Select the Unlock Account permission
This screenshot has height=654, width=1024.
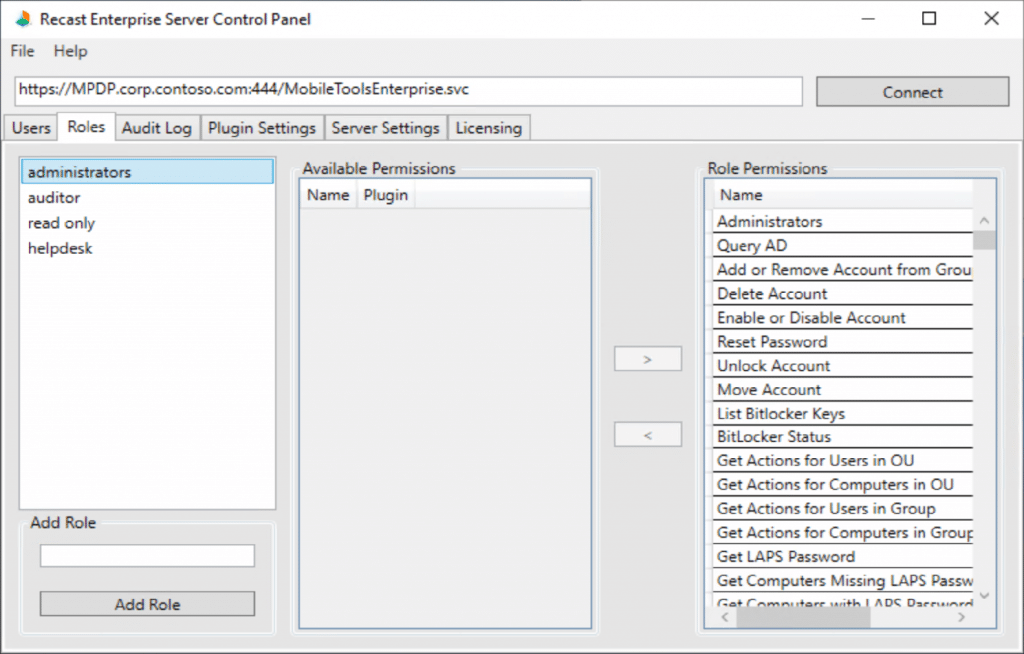pos(842,366)
